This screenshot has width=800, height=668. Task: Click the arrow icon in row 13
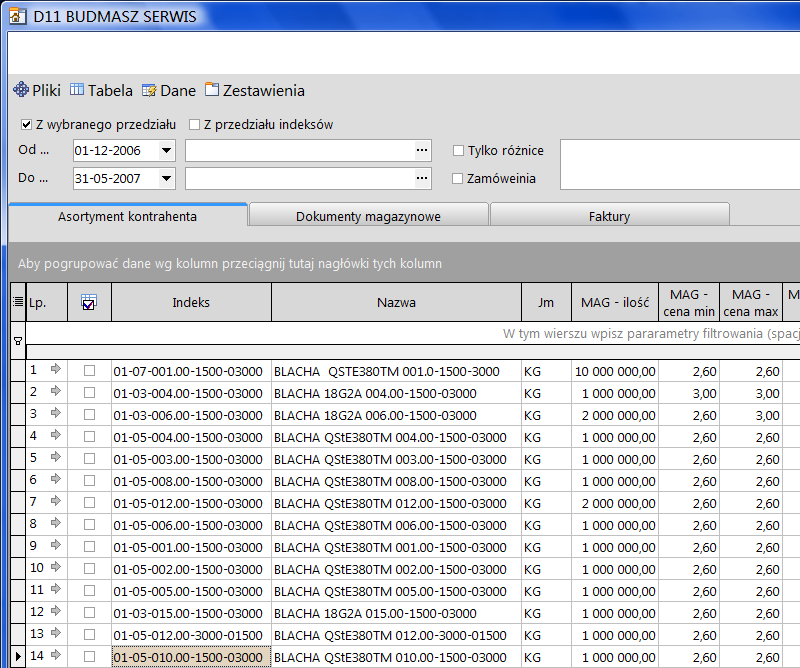(x=56, y=632)
